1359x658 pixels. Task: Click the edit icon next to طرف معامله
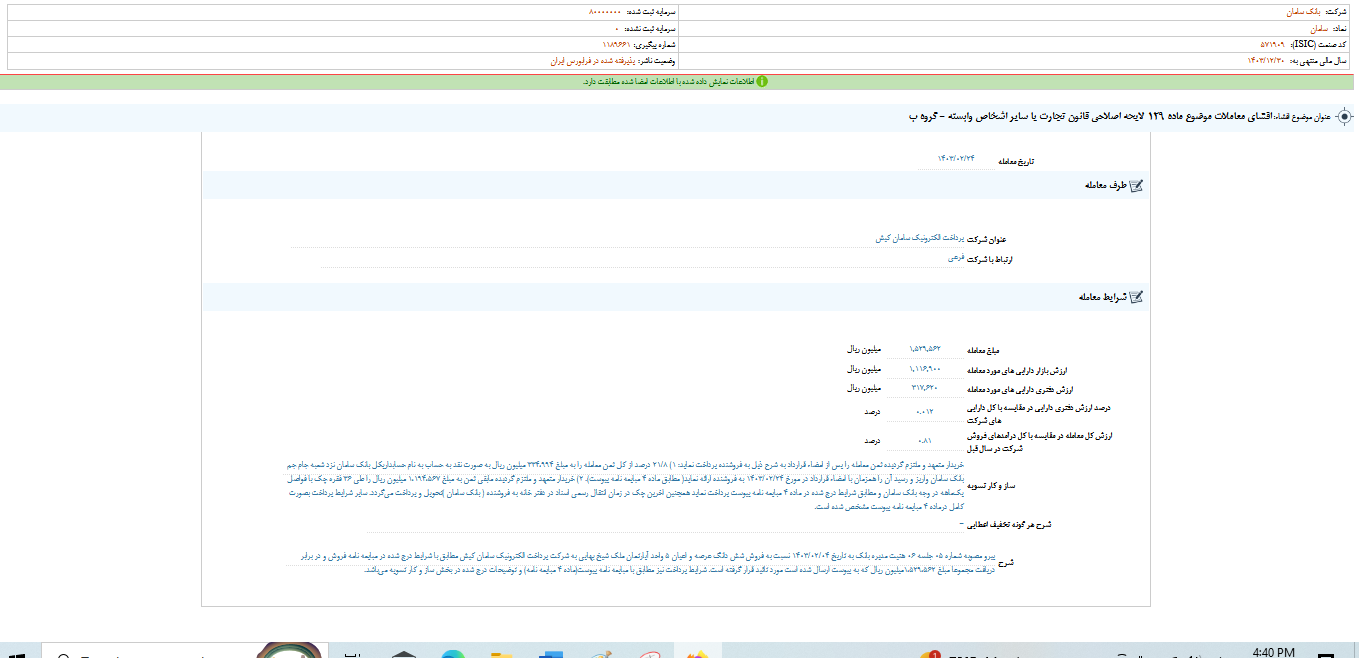[1136, 186]
